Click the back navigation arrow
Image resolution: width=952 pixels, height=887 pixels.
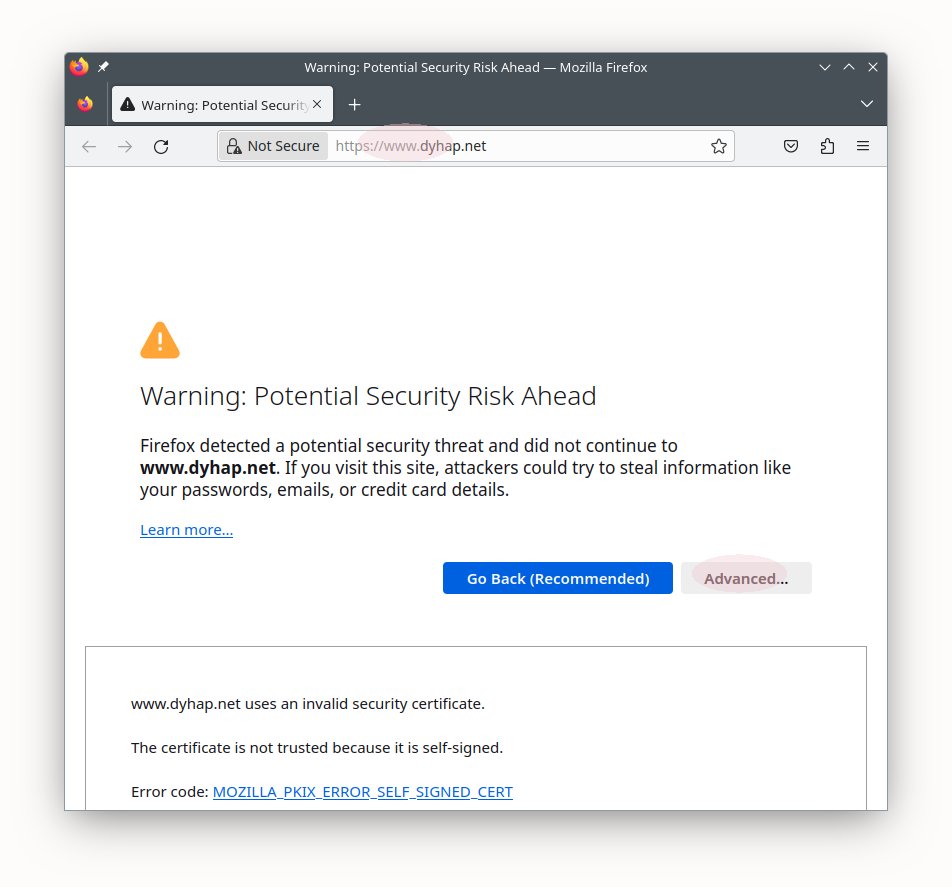(89, 147)
